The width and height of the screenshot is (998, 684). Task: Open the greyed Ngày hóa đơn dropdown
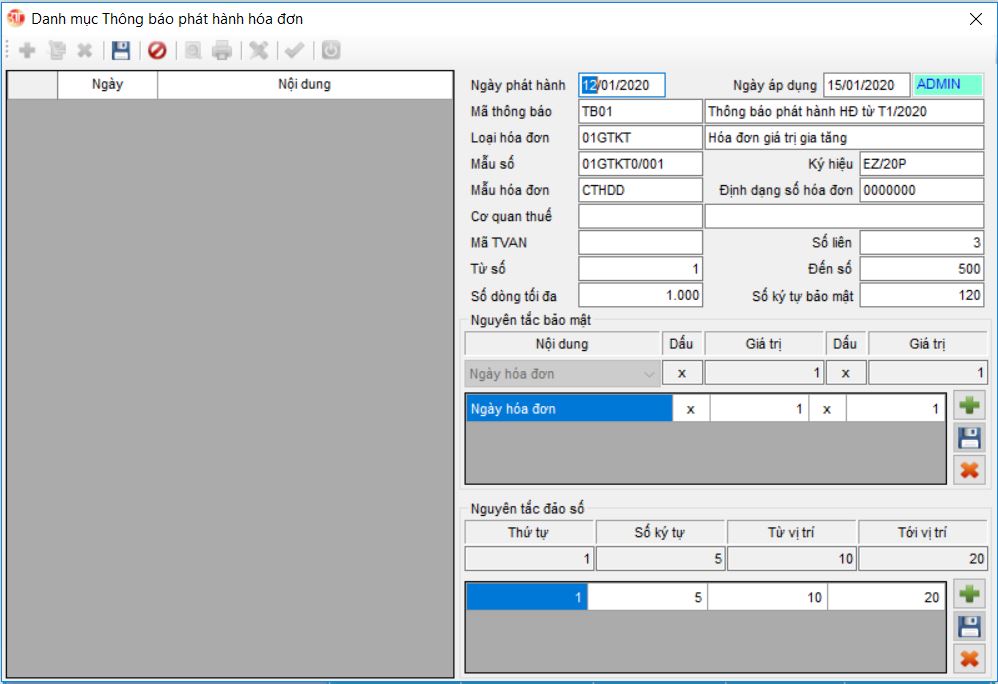562,373
